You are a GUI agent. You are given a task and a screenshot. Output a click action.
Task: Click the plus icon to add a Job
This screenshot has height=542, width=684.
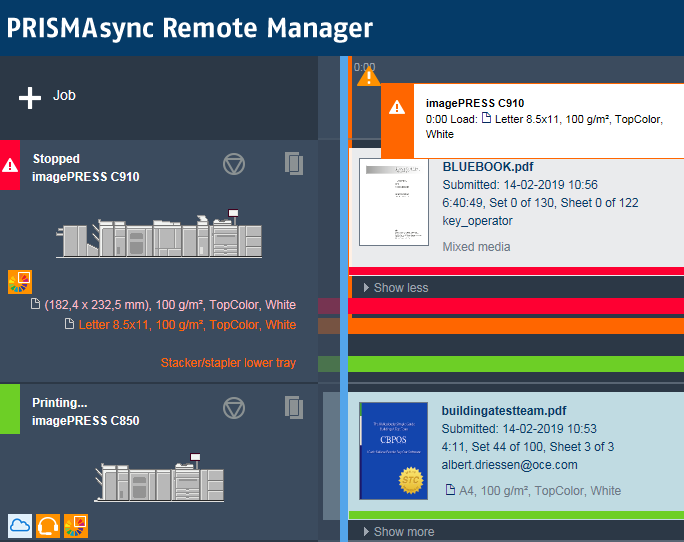tap(30, 98)
